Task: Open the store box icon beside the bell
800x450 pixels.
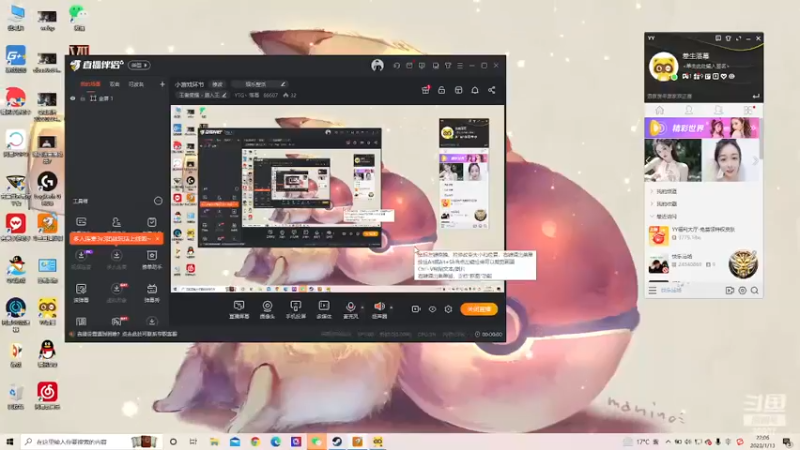Action: click(459, 90)
